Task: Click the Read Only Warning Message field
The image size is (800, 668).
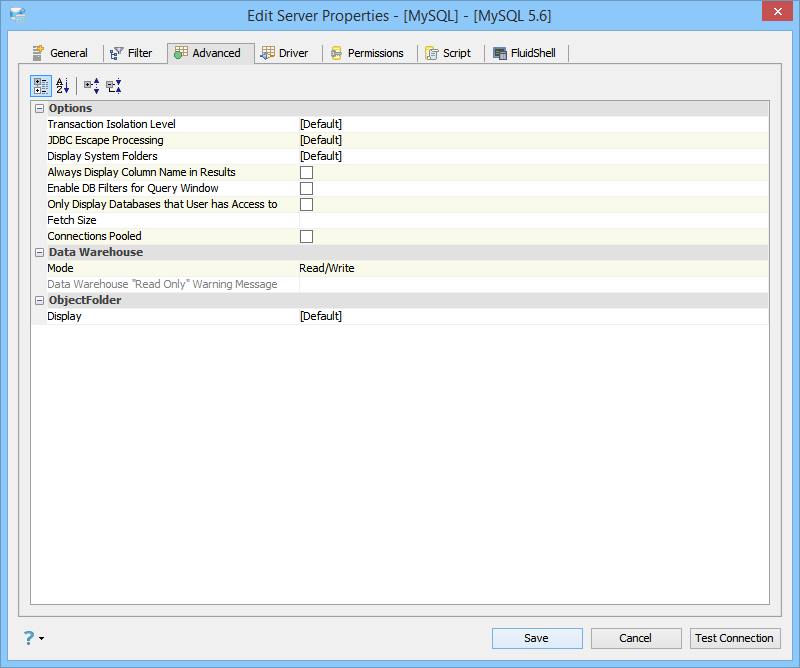Action: (x=533, y=284)
